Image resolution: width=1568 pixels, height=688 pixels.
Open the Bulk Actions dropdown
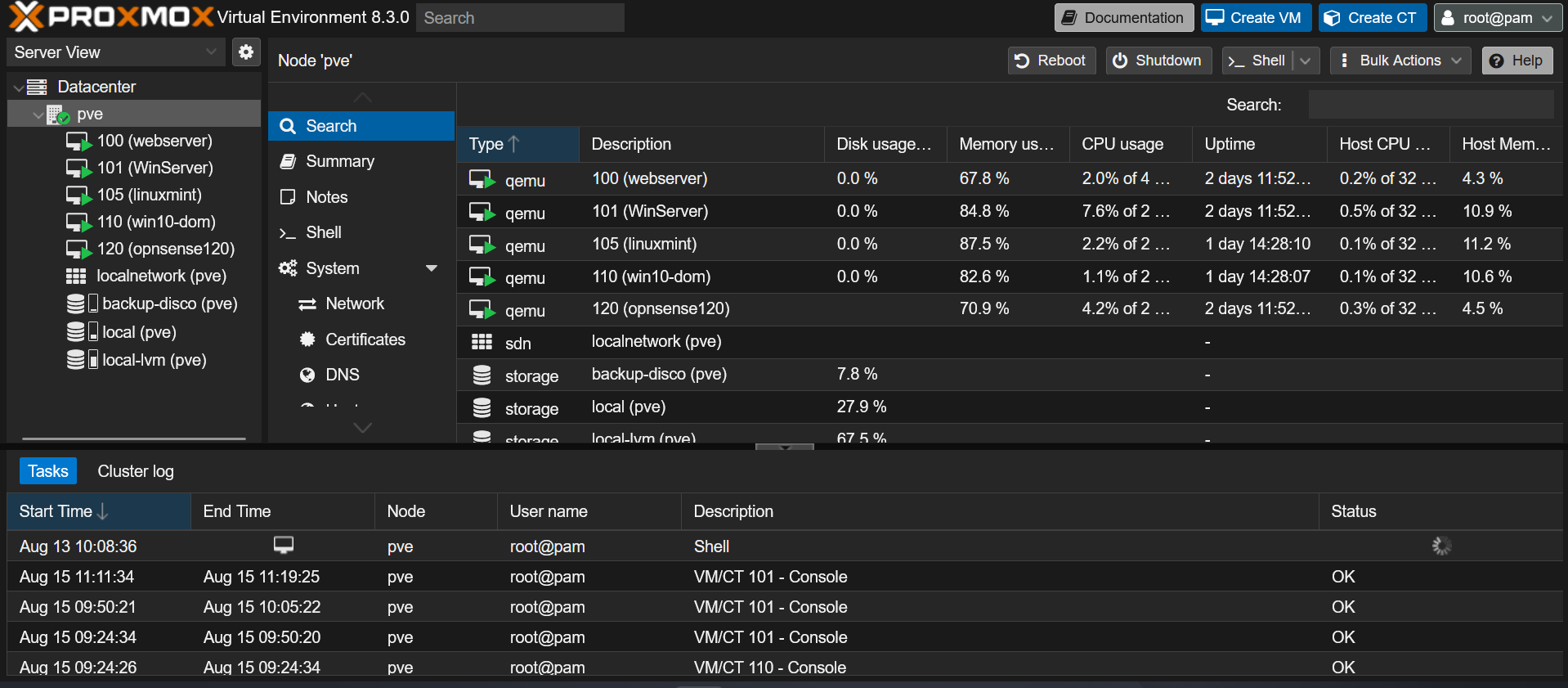tap(1400, 61)
